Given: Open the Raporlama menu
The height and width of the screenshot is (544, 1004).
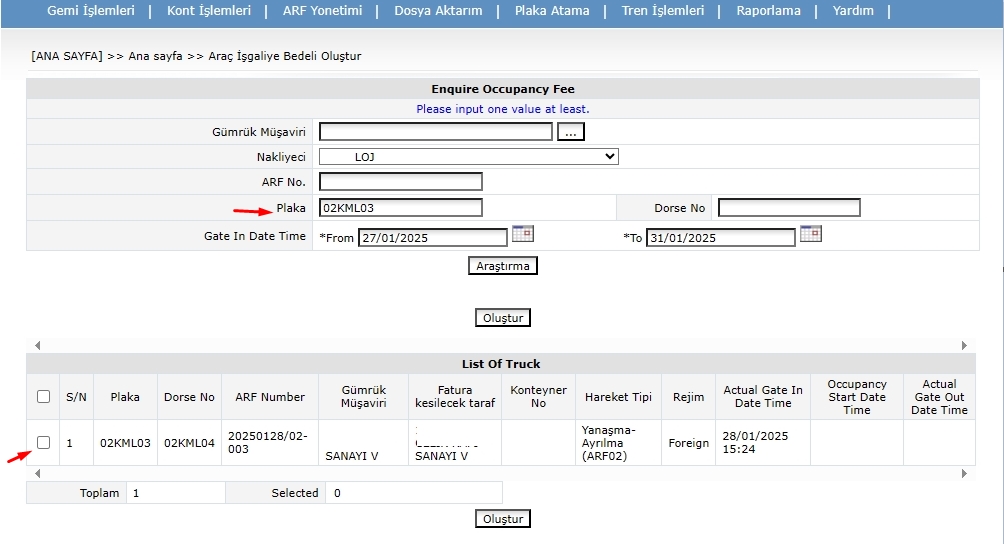Looking at the screenshot, I should point(768,11).
